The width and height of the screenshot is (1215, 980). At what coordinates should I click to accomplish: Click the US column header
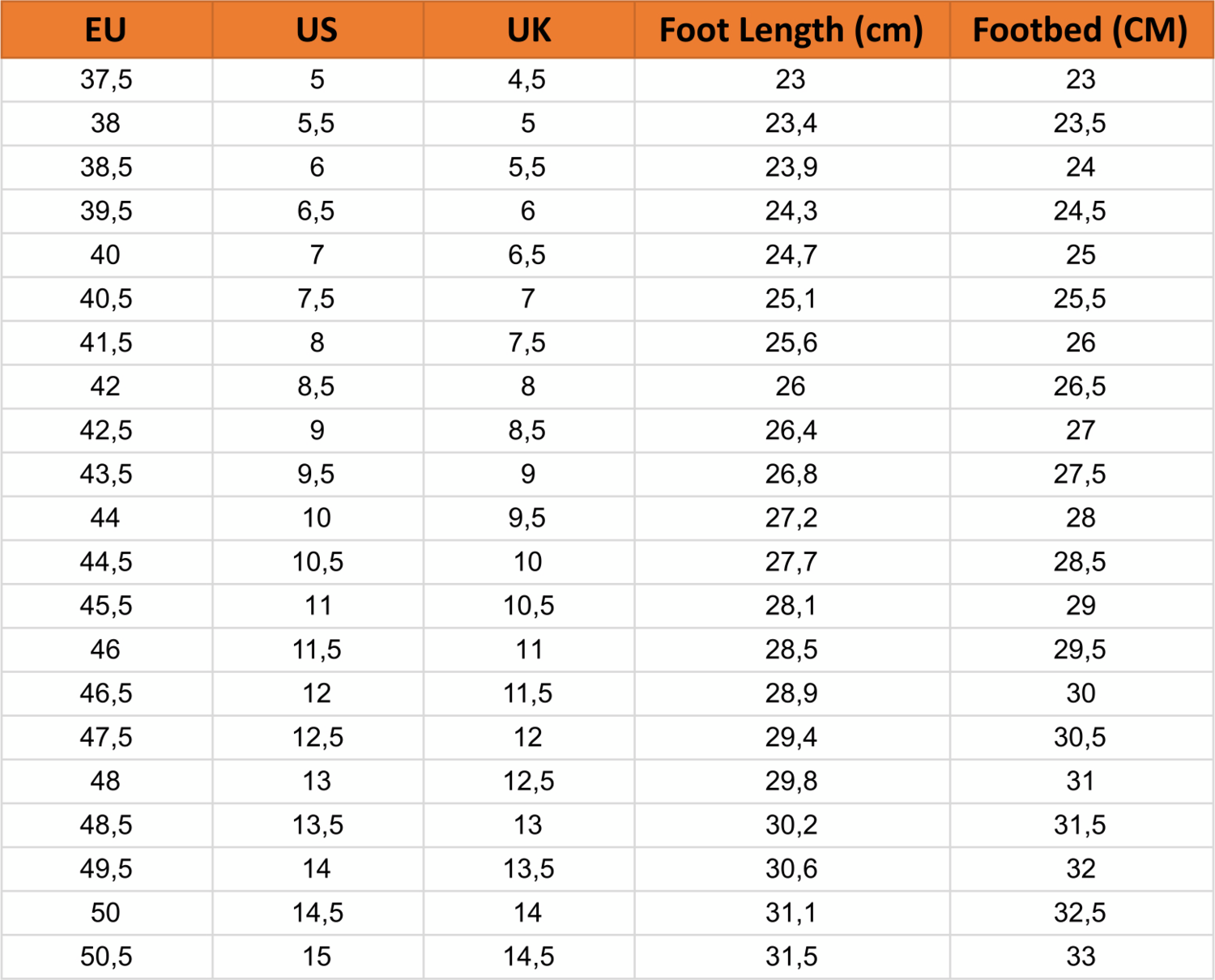[317, 30]
